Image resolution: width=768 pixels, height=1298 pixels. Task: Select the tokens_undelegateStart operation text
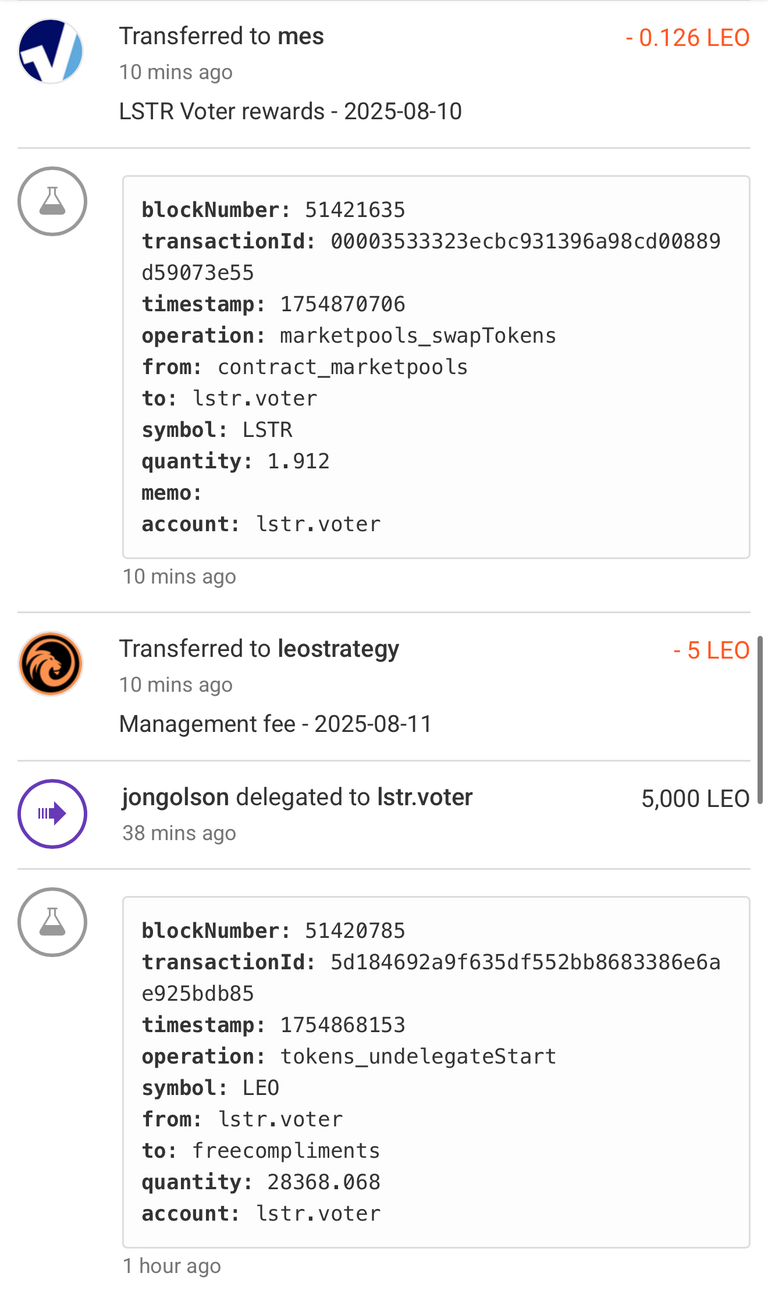pos(418,1056)
